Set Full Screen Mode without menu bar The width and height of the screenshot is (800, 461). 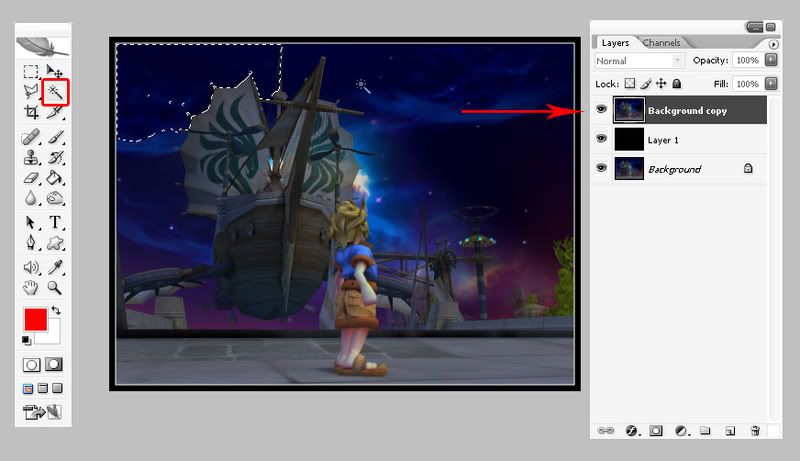pyautogui.click(x=58, y=389)
